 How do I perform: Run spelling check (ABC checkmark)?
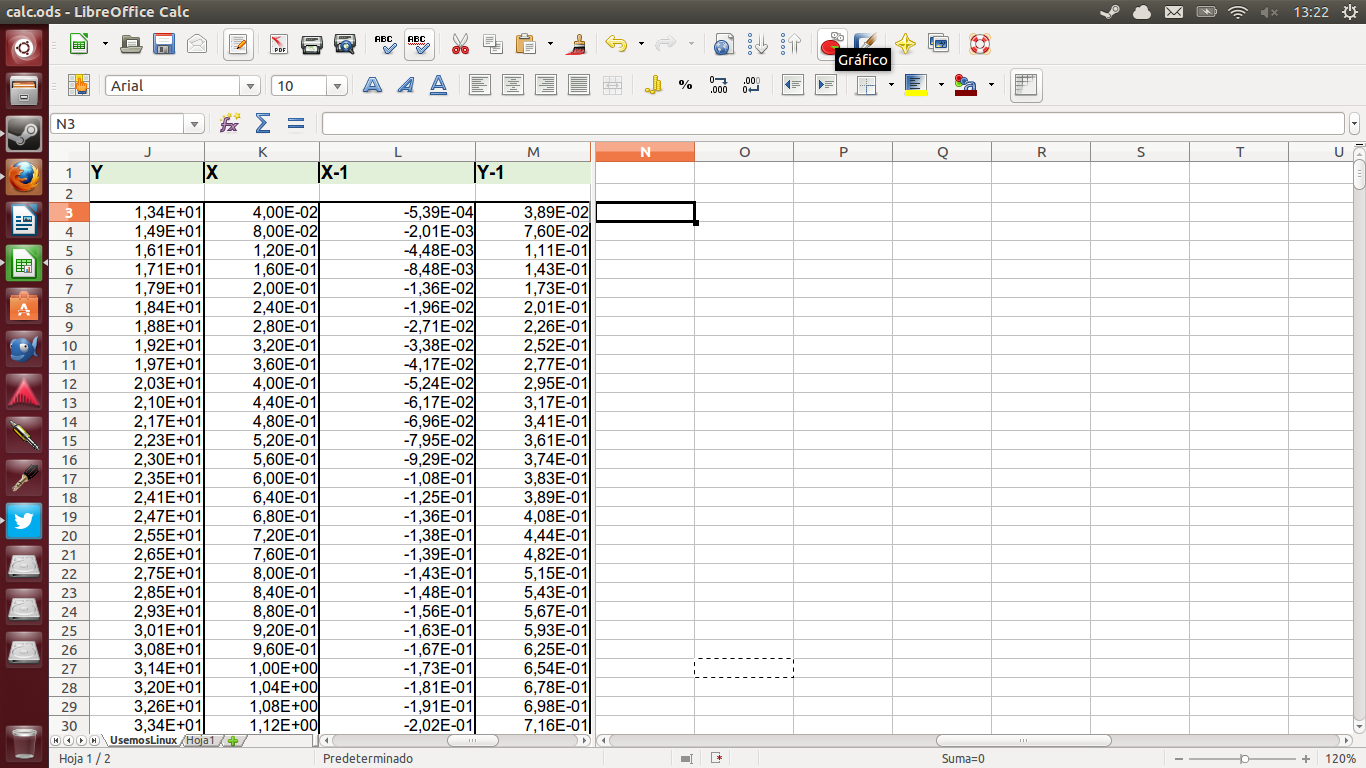tap(385, 44)
